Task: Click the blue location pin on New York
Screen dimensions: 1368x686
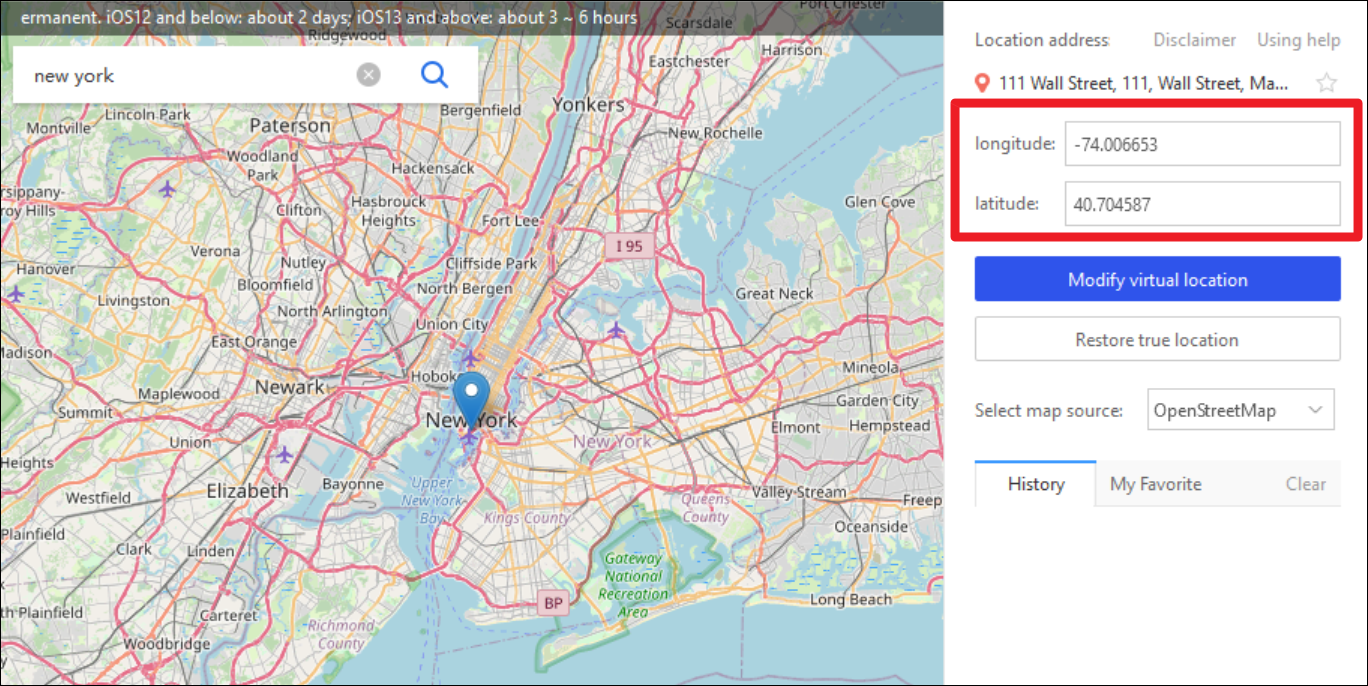Action: (x=470, y=401)
